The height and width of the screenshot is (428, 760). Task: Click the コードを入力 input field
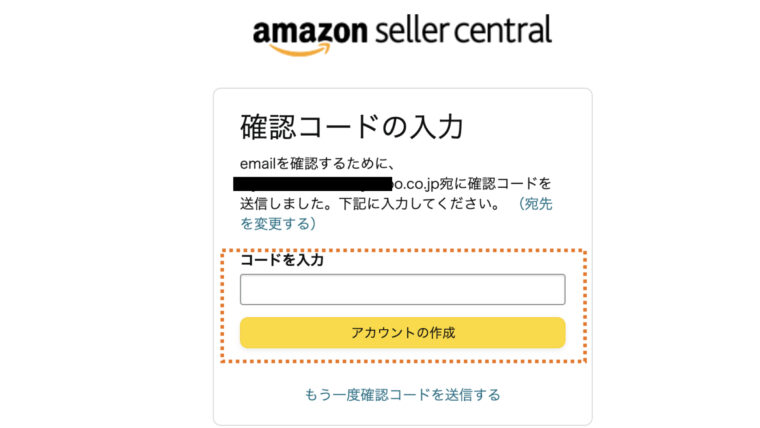pos(402,289)
